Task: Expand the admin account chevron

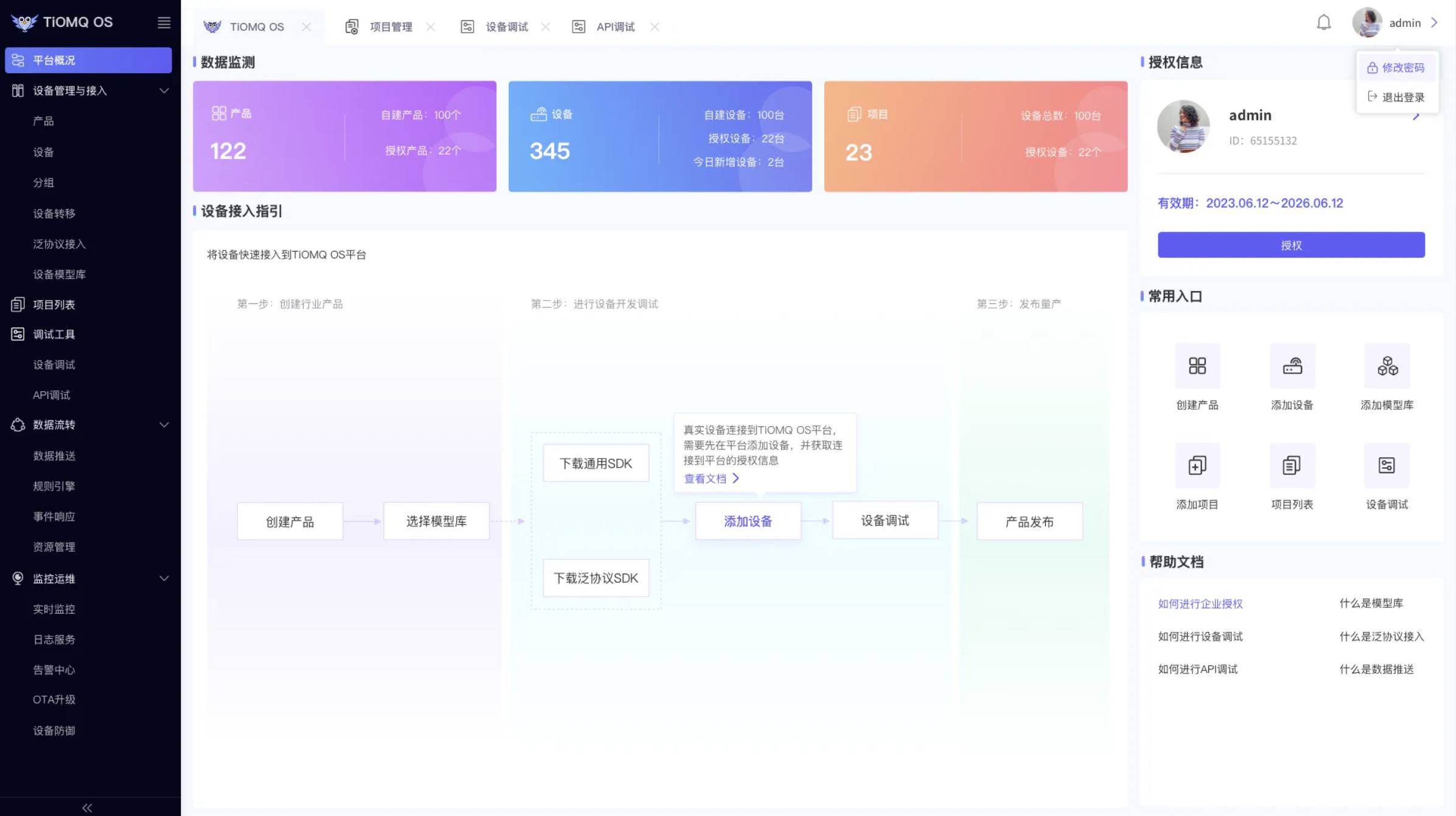Action: (1435, 23)
